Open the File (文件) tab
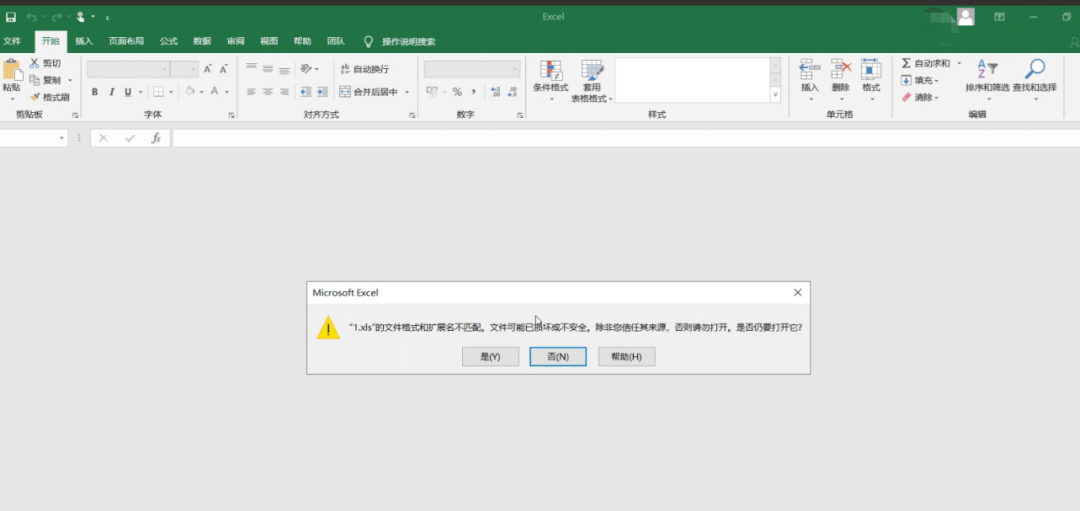Viewport: 1080px width, 511px height. pyautogui.click(x=12, y=41)
